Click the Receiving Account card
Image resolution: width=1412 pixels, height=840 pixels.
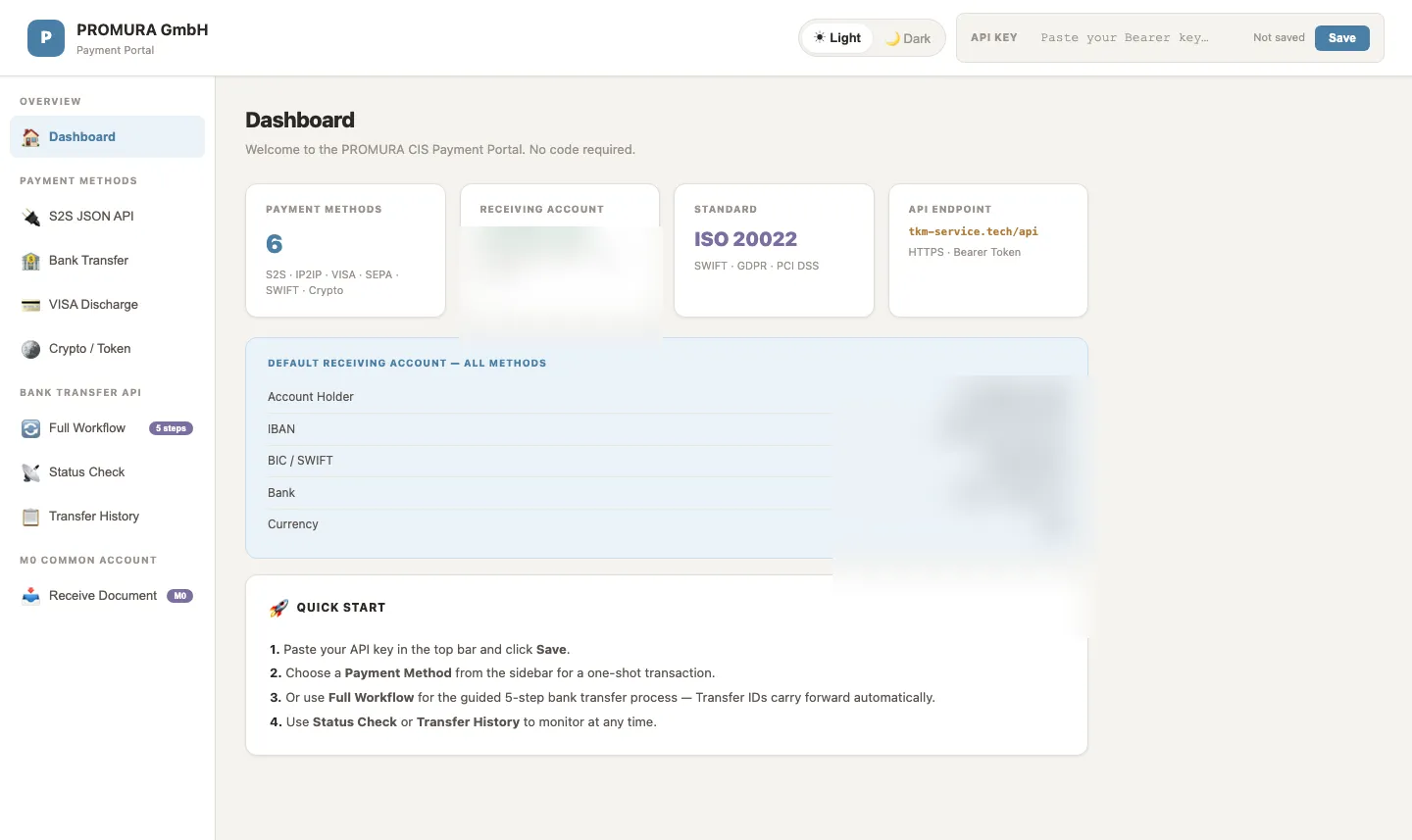[x=560, y=251]
